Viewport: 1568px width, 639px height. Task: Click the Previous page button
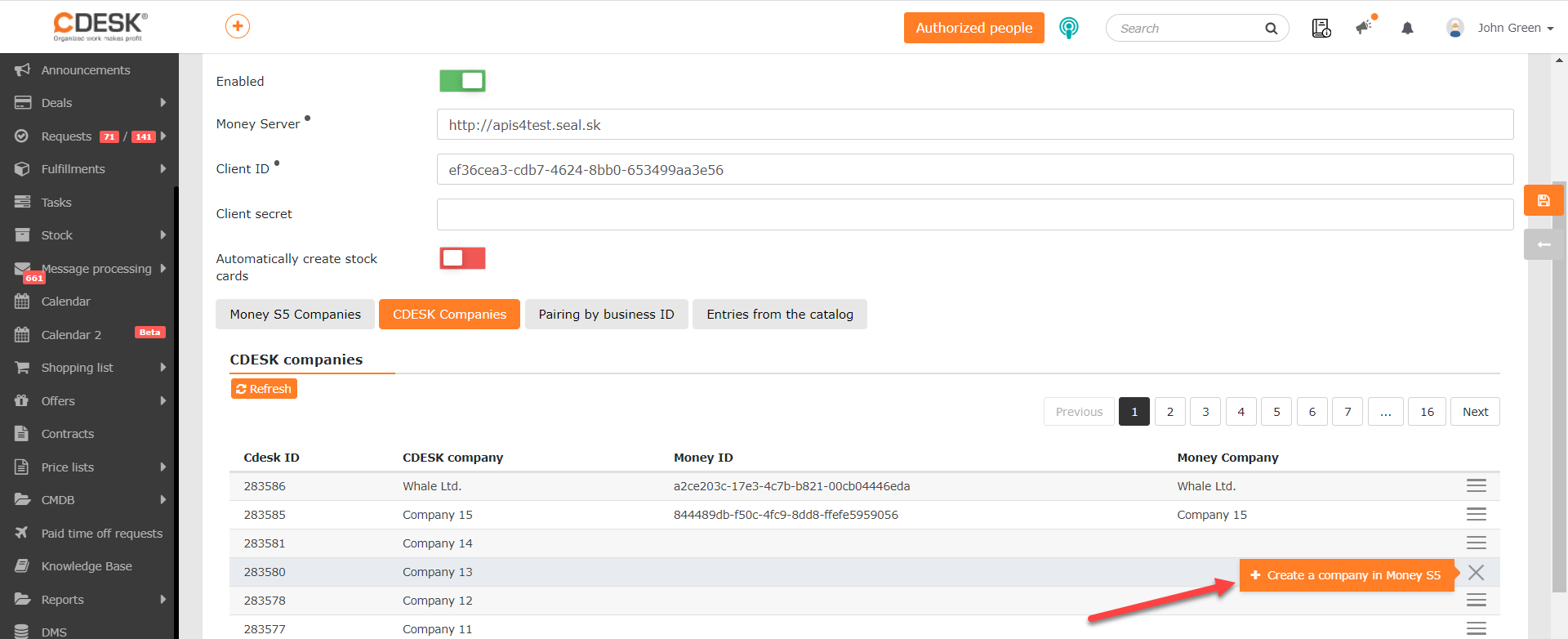coord(1079,412)
